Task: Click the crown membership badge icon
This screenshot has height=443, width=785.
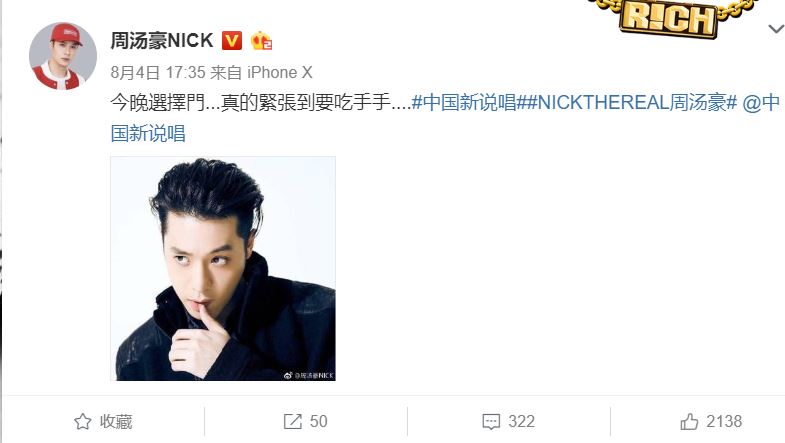Action: 261,41
